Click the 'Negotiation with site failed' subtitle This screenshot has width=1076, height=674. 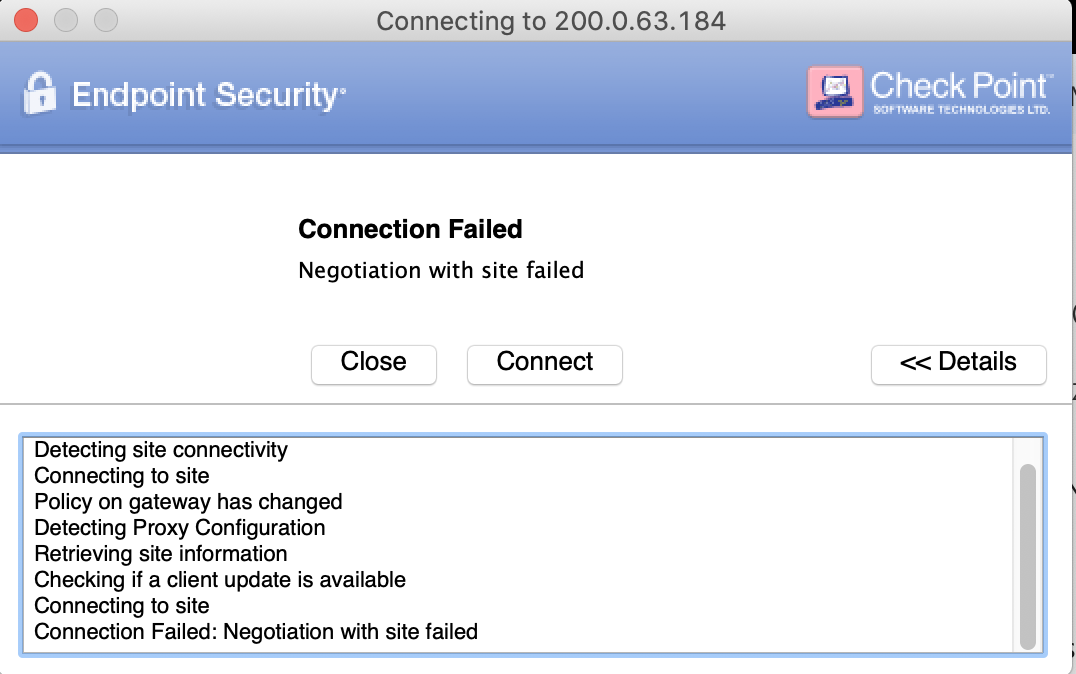[x=440, y=270]
